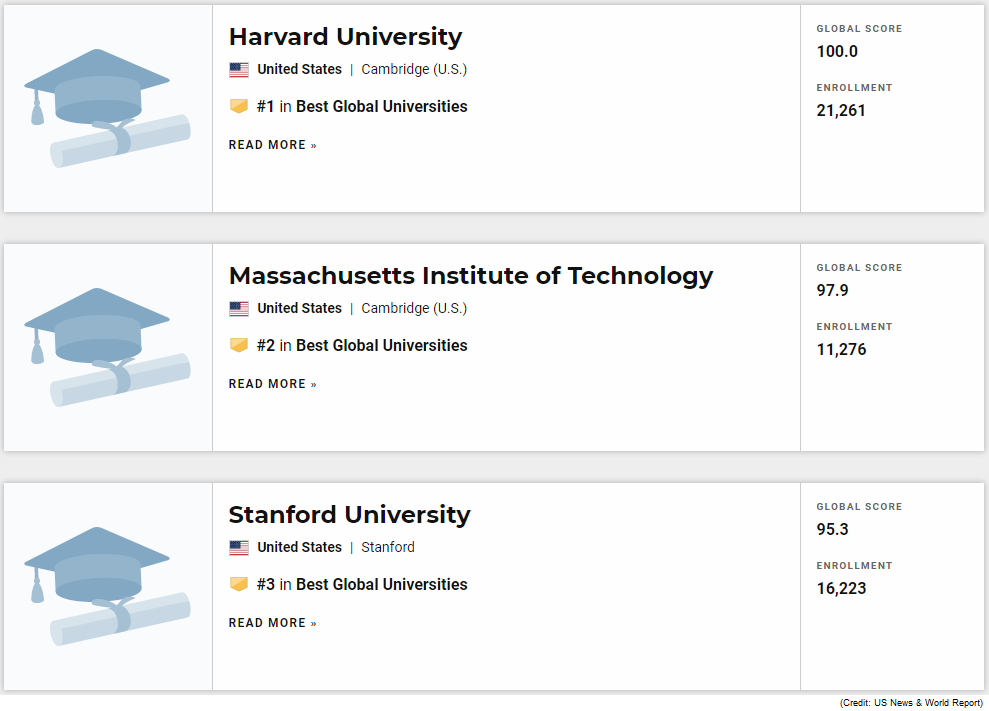
Task: Click Read More under MIT
Action: click(x=272, y=384)
